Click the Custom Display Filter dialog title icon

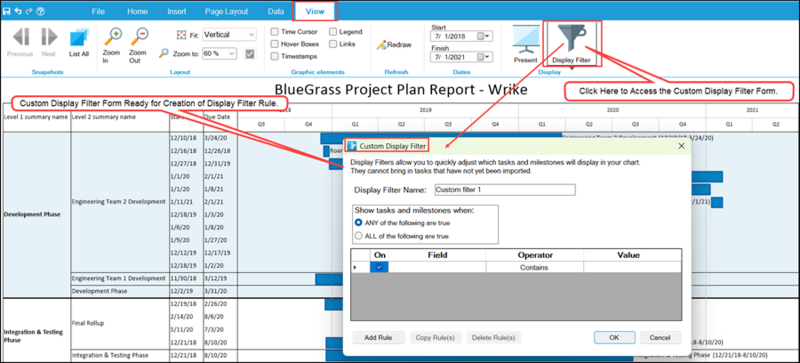point(352,146)
